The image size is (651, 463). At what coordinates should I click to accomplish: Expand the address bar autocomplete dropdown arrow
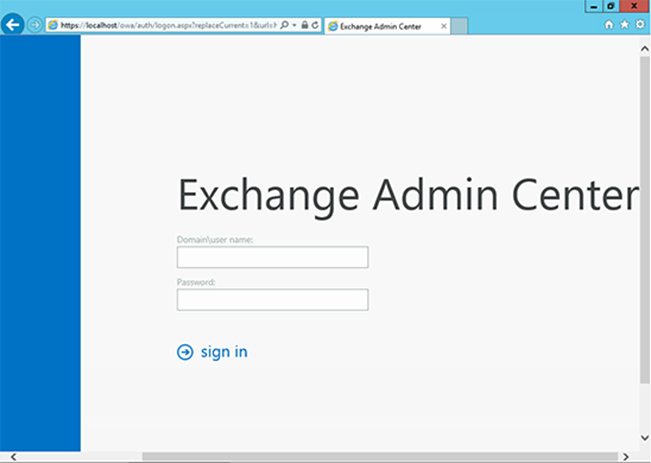pyautogui.click(x=294, y=25)
